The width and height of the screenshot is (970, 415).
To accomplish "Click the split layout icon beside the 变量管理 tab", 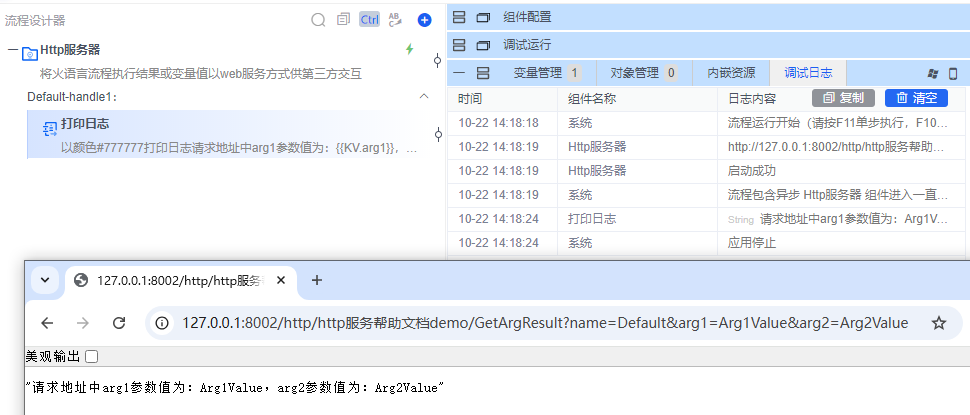I will point(483,73).
